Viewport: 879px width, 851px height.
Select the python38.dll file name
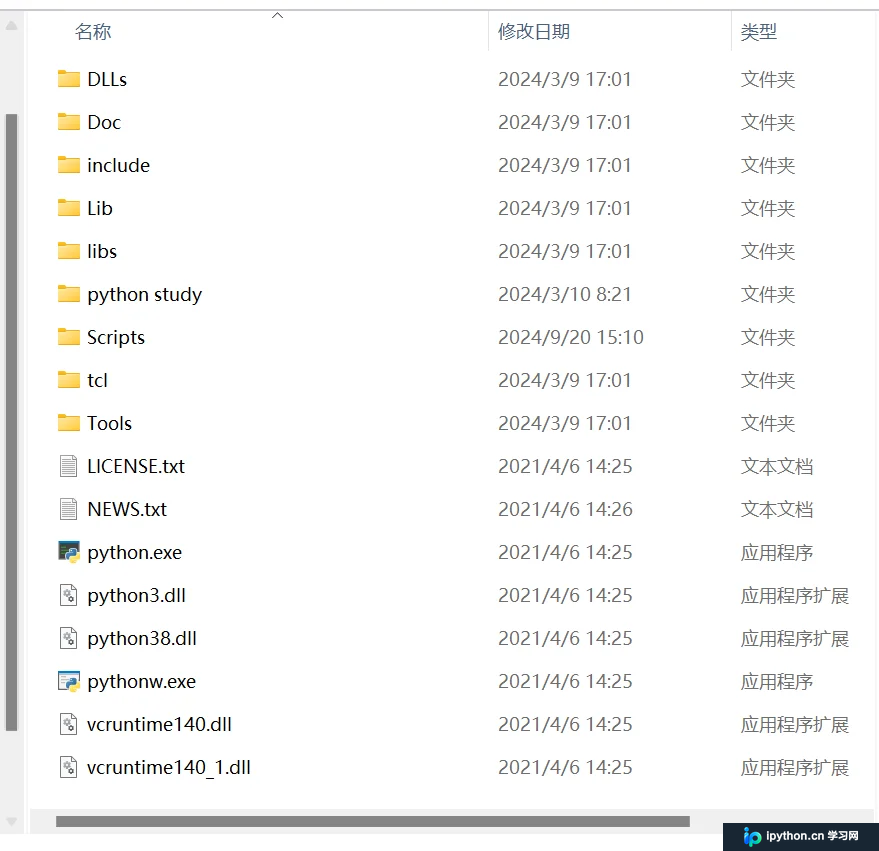(x=142, y=638)
